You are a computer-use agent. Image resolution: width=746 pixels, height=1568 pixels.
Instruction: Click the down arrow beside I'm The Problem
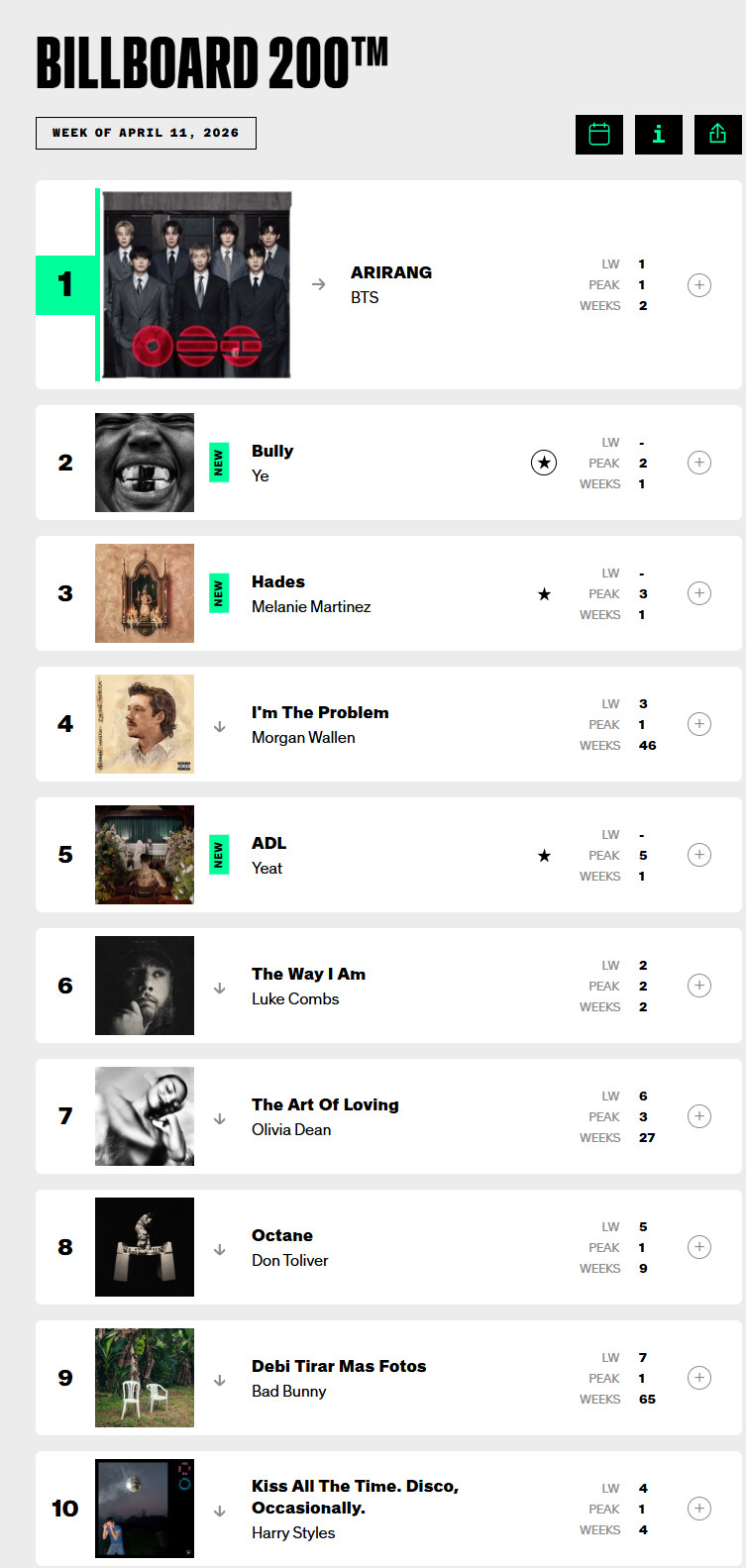pos(220,726)
